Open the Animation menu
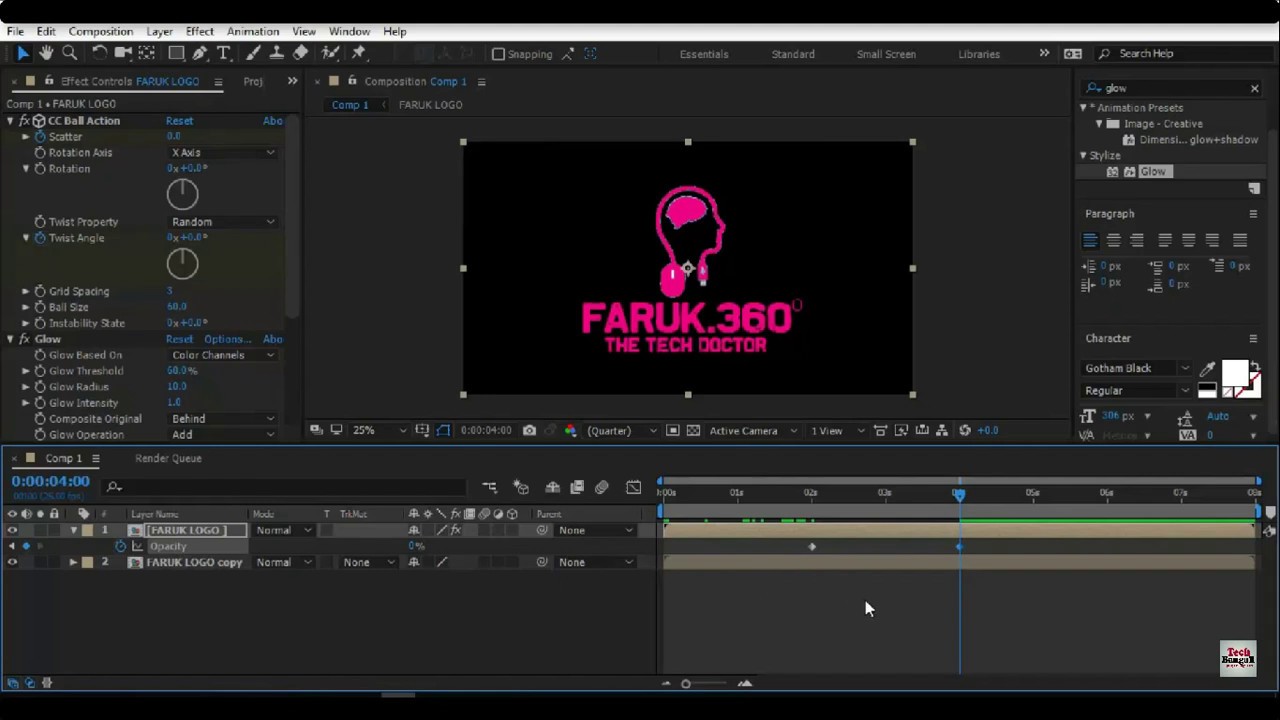1280x720 pixels. tap(252, 31)
